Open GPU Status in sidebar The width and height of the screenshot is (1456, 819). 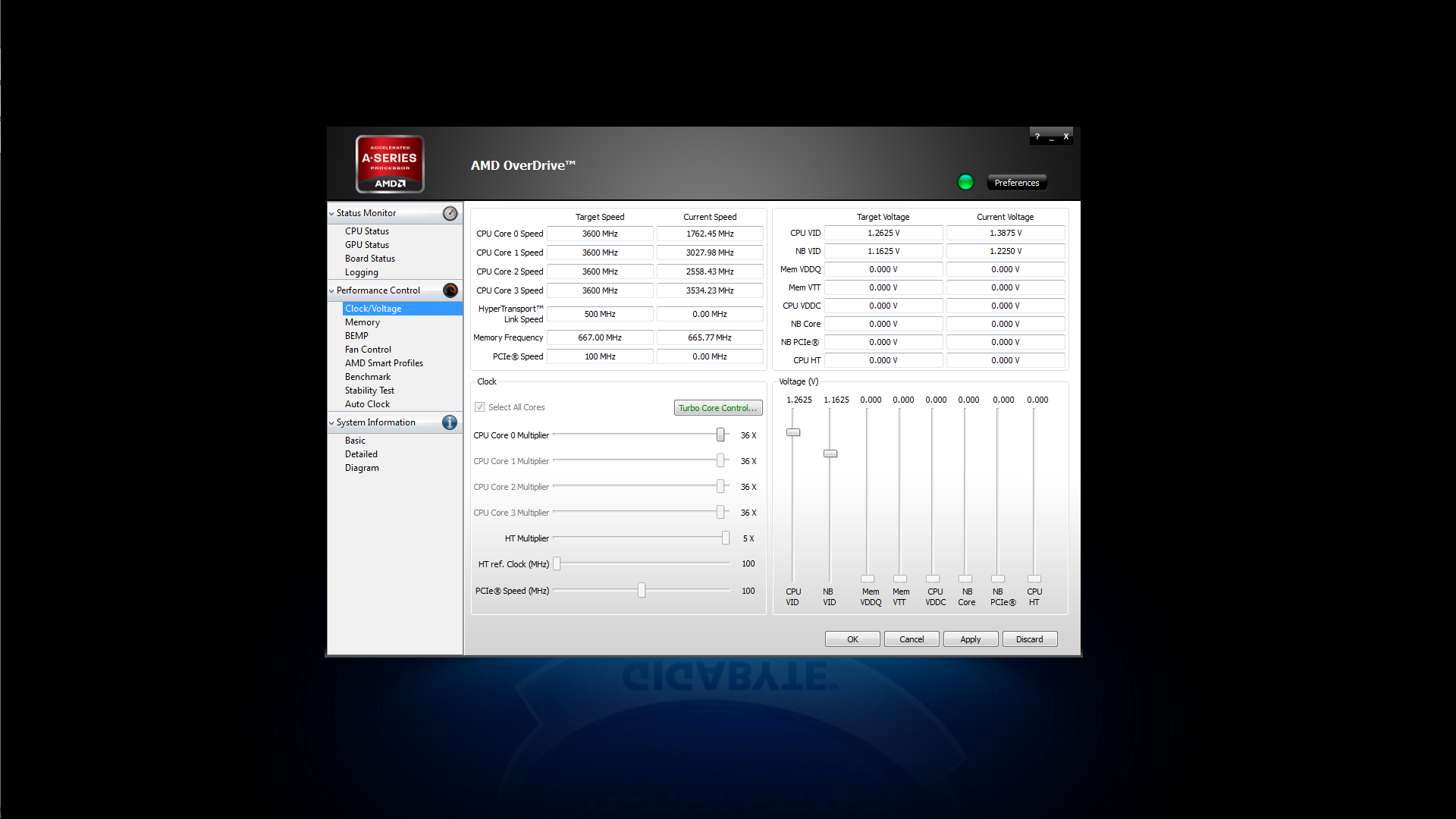tap(367, 245)
